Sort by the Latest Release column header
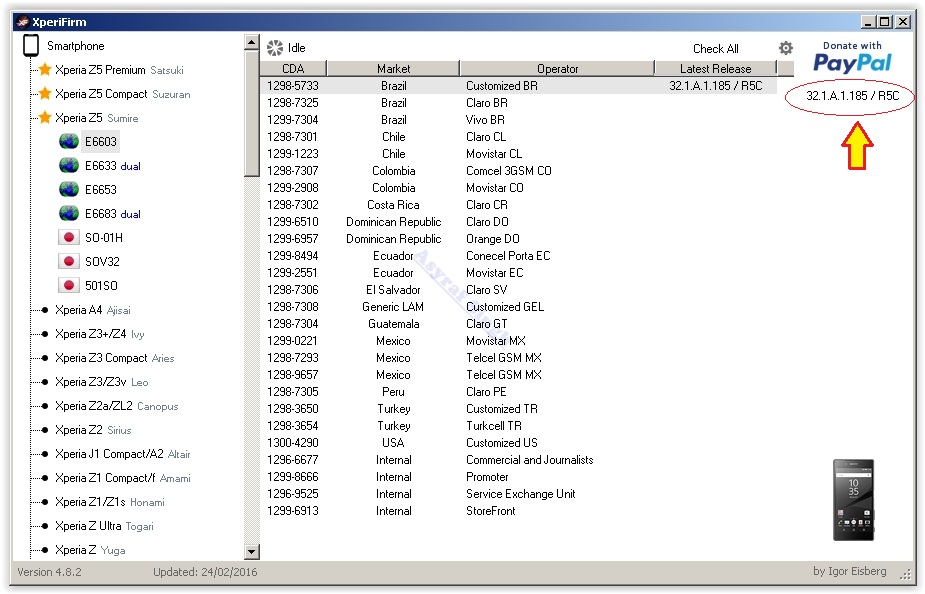 click(x=716, y=68)
